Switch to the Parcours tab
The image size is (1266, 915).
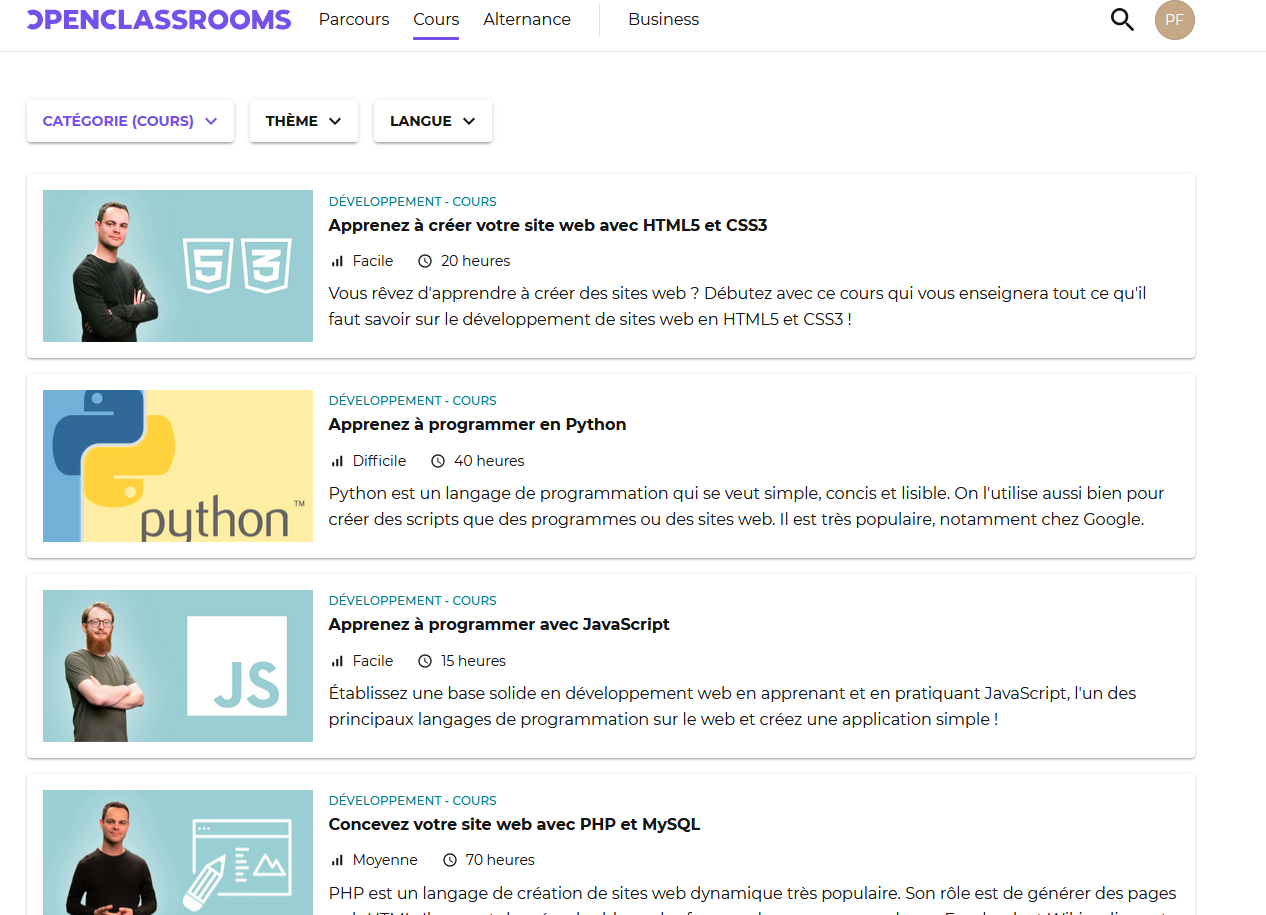click(x=353, y=19)
